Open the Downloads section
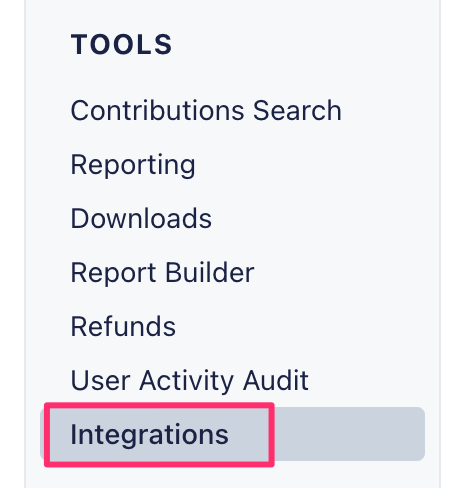 click(x=141, y=219)
